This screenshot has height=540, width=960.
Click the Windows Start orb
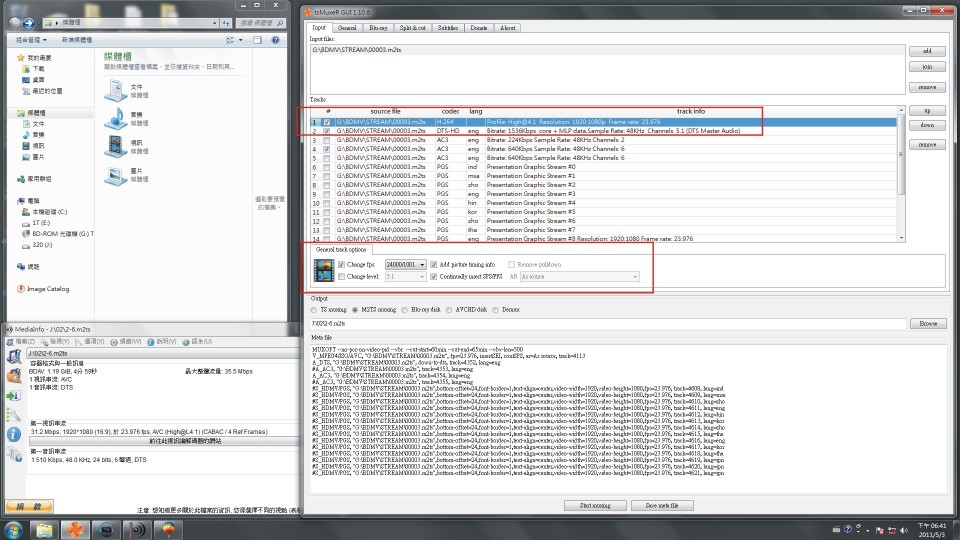click(x=14, y=529)
